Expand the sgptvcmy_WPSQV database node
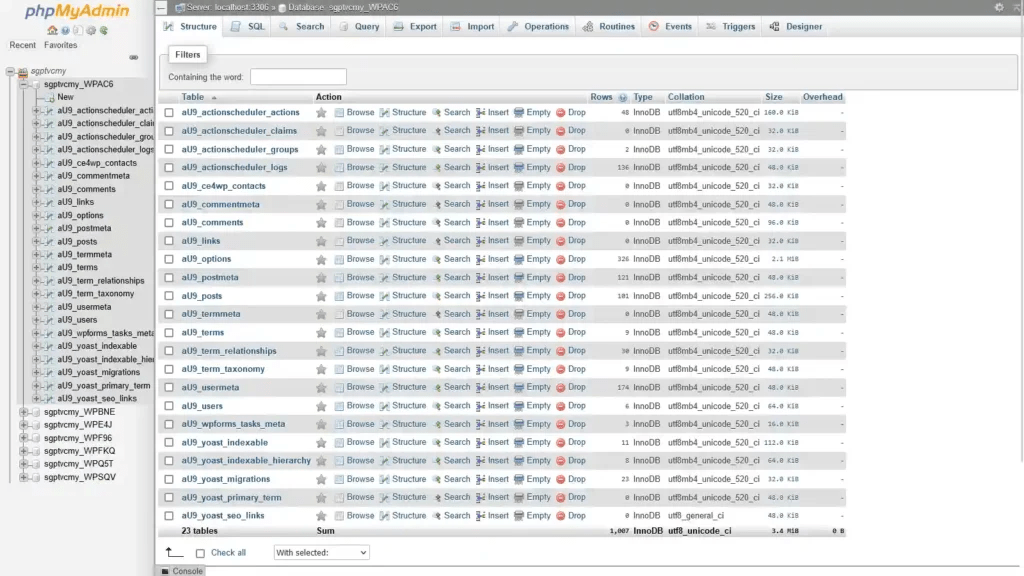Screen dimensions: 1024x576 pos(23,477)
